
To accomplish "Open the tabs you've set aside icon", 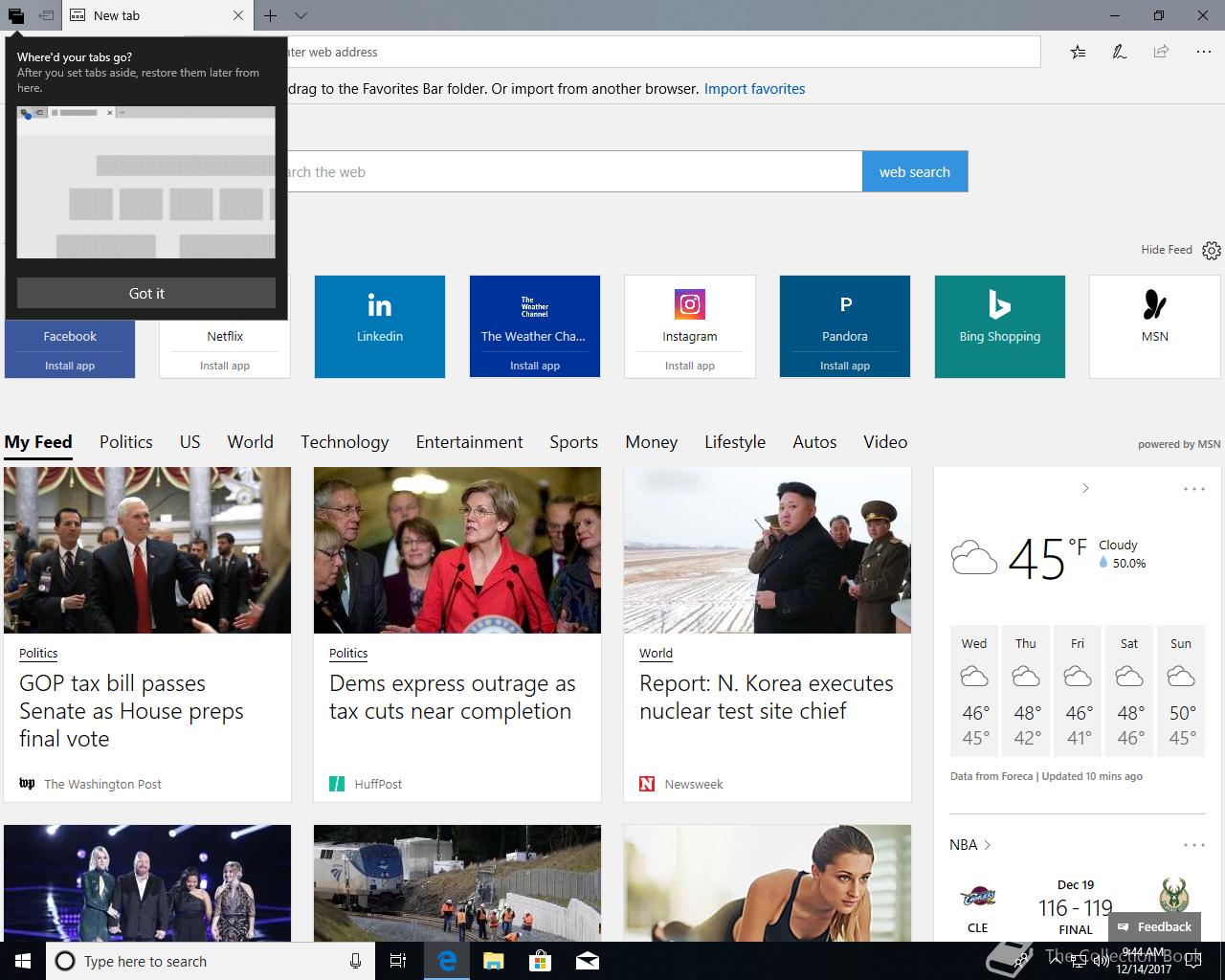I will (16, 15).
